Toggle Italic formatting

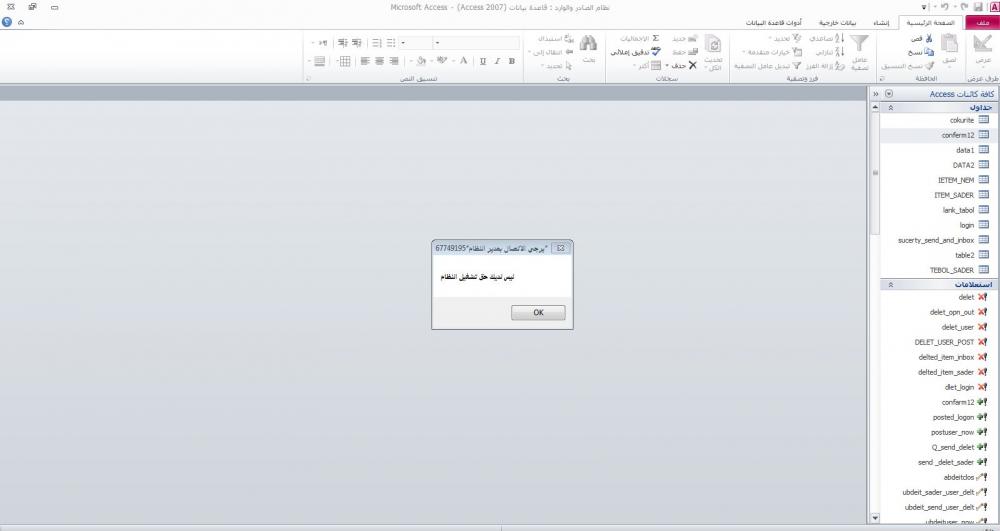(497, 61)
